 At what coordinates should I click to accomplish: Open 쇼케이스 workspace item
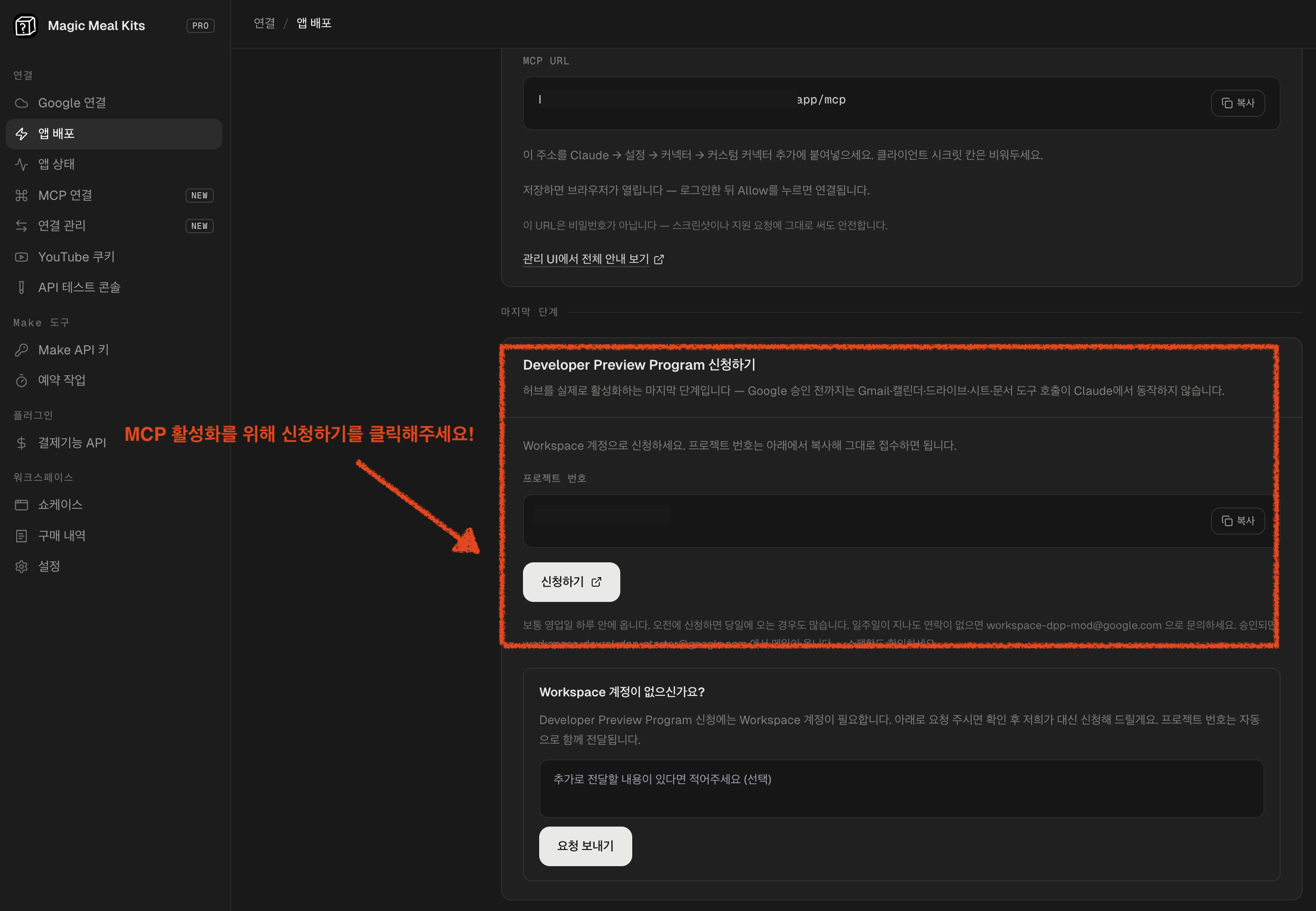point(114,505)
